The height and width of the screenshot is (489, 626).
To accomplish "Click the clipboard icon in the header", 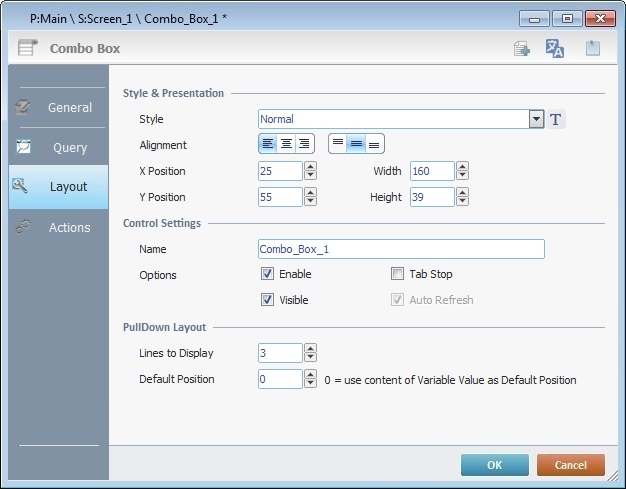I will 593,48.
